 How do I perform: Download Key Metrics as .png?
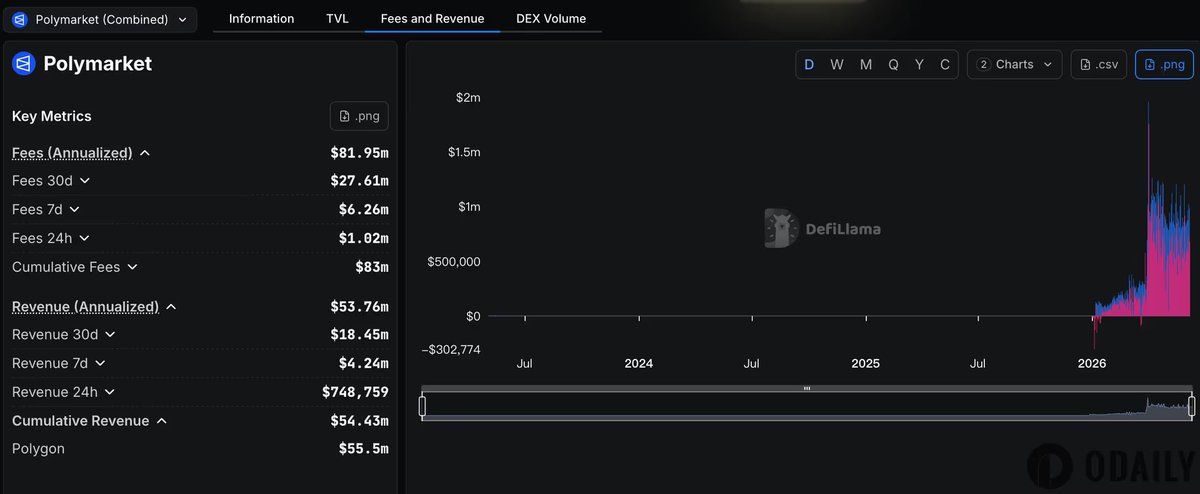coord(359,116)
